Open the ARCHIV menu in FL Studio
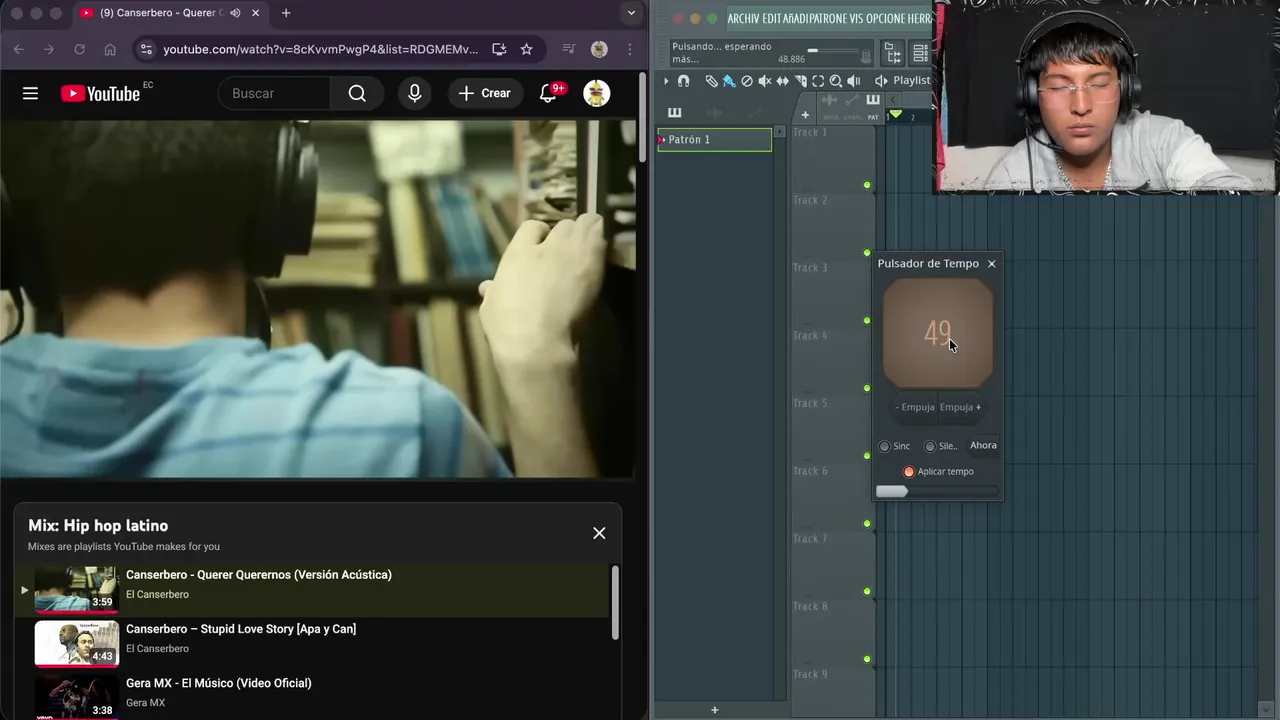1280x720 pixels. click(x=744, y=19)
